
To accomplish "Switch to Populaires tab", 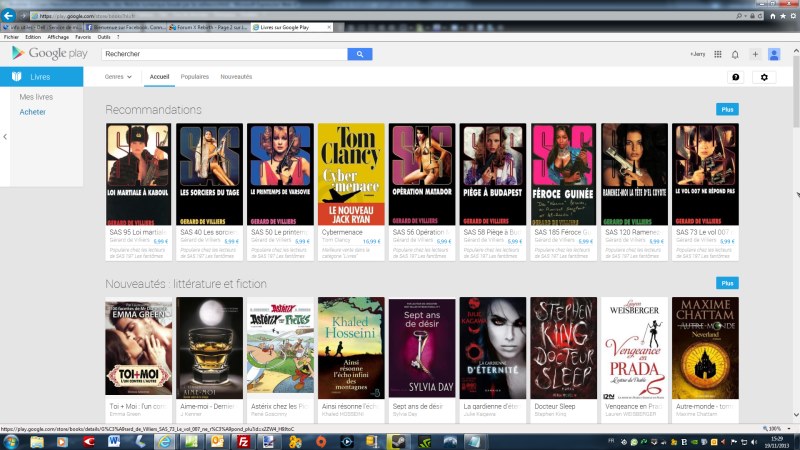I will [195, 77].
